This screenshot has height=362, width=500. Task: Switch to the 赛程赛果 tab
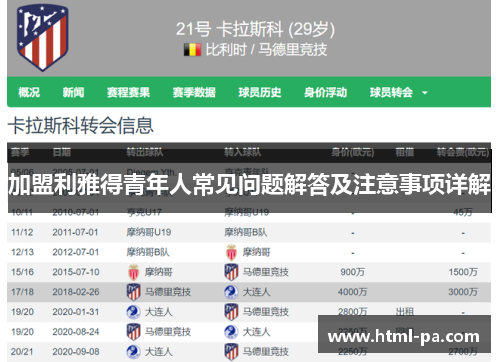tap(128, 92)
